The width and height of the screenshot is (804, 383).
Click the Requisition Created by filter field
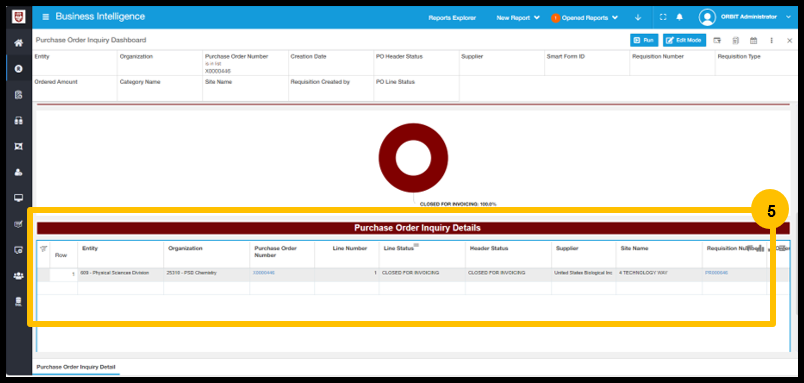point(331,89)
